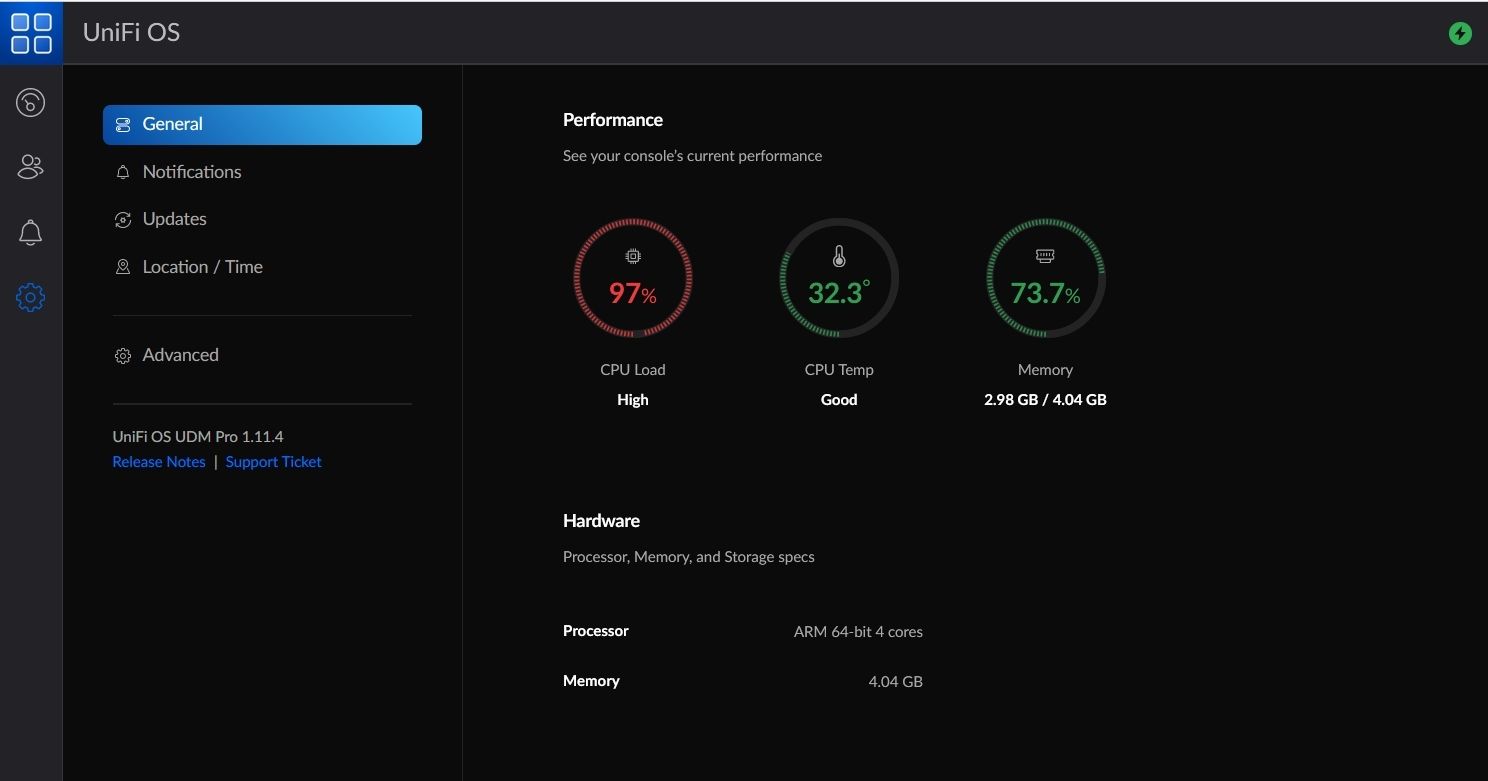The height and width of the screenshot is (781, 1488).
Task: Click the Processor row label
Action: (596, 631)
